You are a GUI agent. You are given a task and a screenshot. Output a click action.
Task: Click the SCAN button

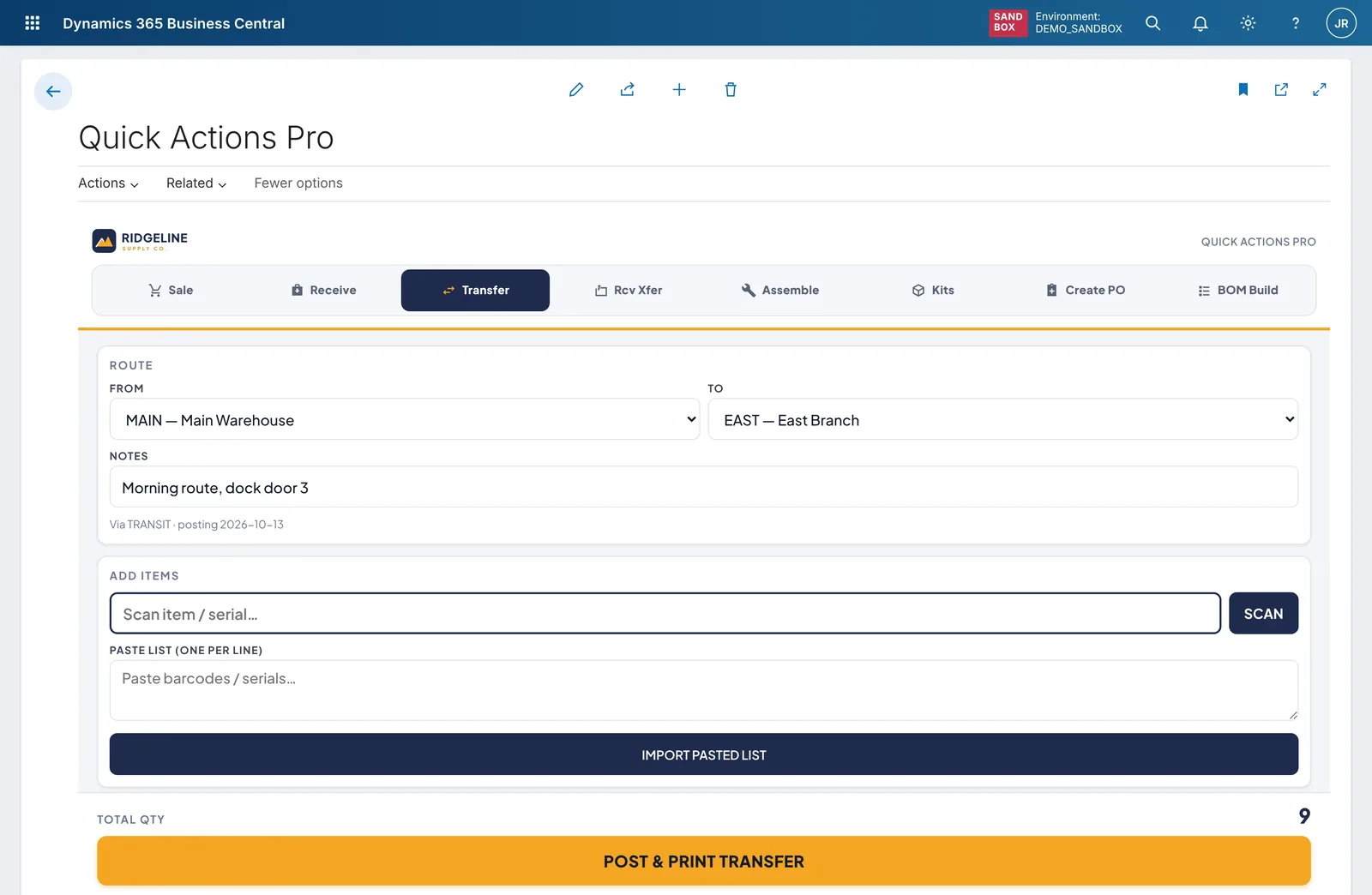point(1263,614)
